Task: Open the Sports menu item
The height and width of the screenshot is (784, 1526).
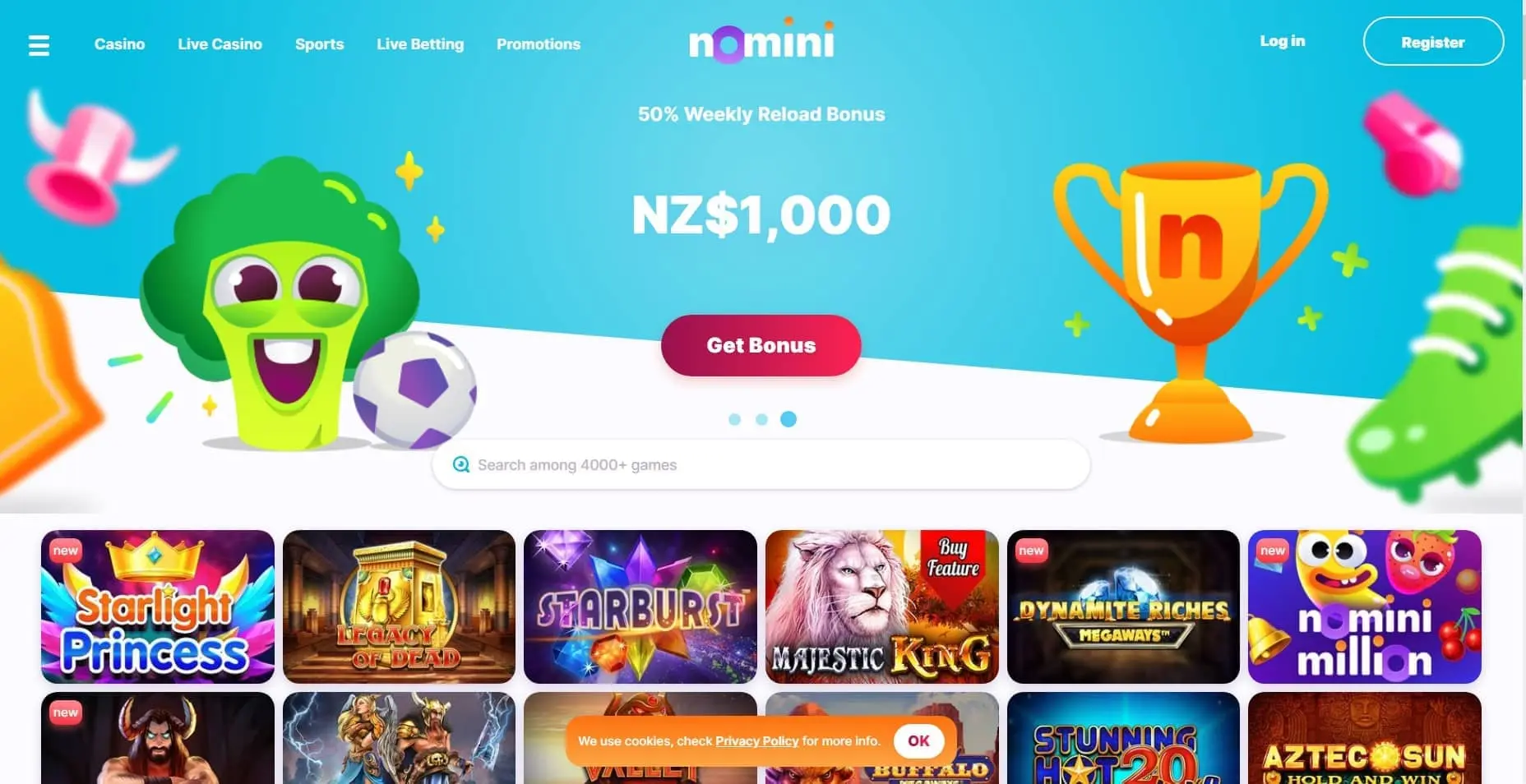Action: pyautogui.click(x=320, y=44)
